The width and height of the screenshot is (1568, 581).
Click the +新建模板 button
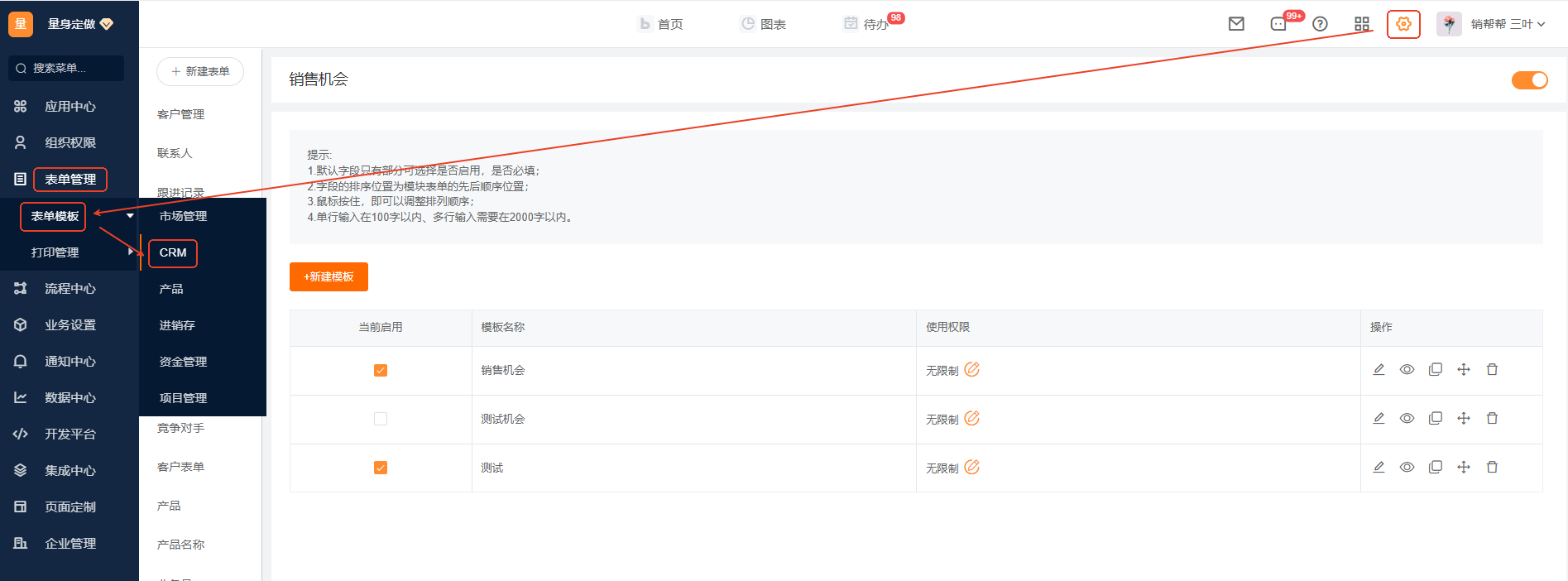(x=328, y=276)
